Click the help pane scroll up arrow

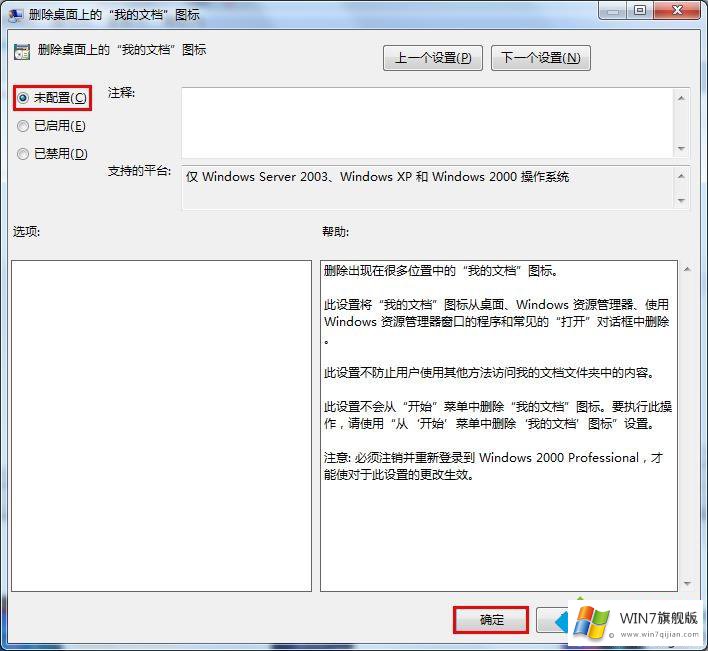click(x=686, y=270)
